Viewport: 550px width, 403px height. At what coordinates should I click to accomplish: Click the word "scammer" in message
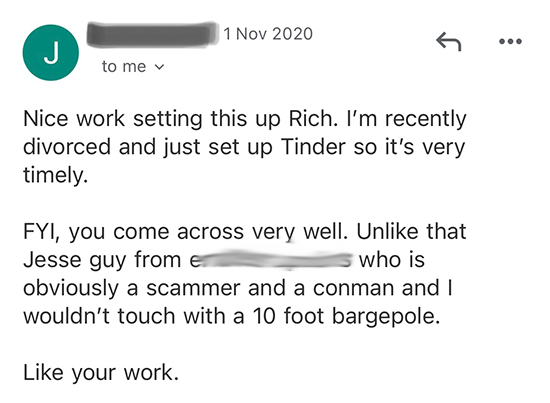[x=193, y=288]
